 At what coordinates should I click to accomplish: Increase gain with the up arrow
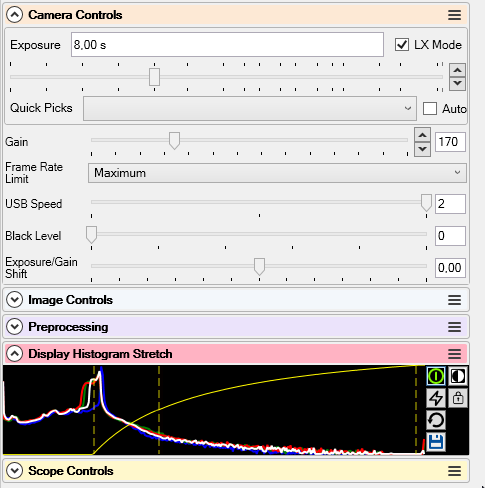[x=422, y=135]
